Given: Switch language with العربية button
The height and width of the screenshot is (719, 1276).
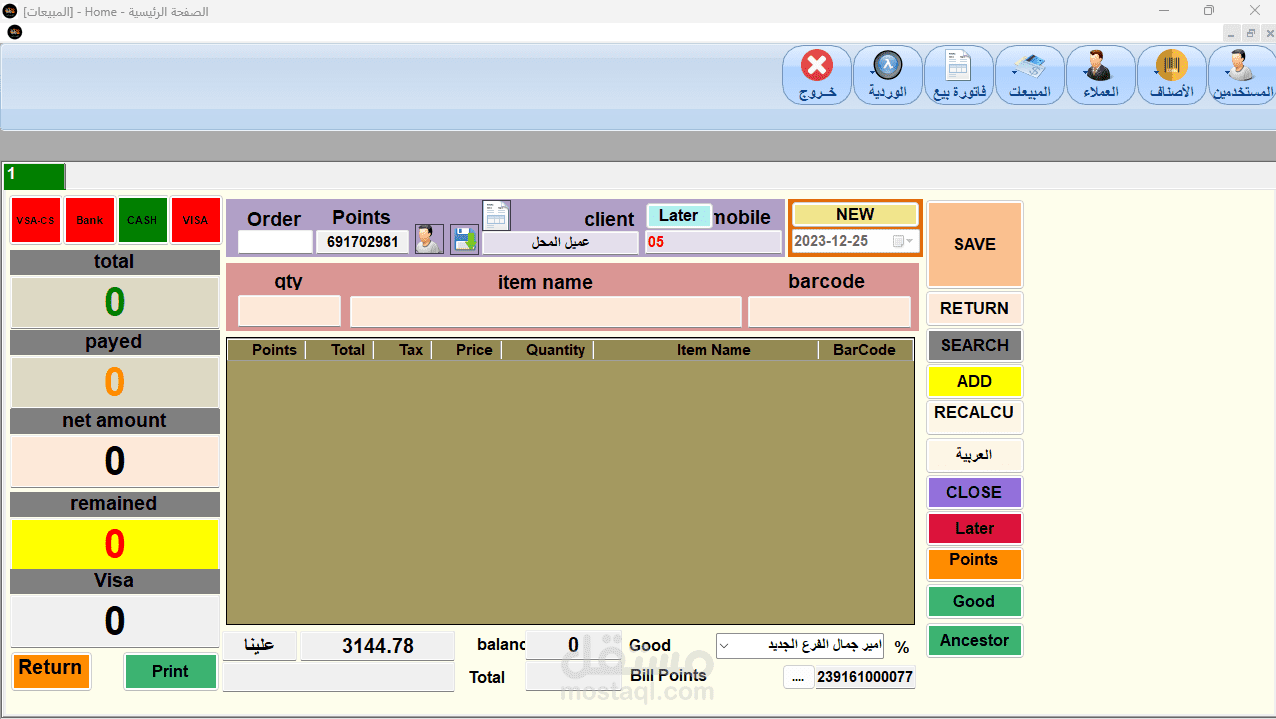Looking at the screenshot, I should (975, 455).
